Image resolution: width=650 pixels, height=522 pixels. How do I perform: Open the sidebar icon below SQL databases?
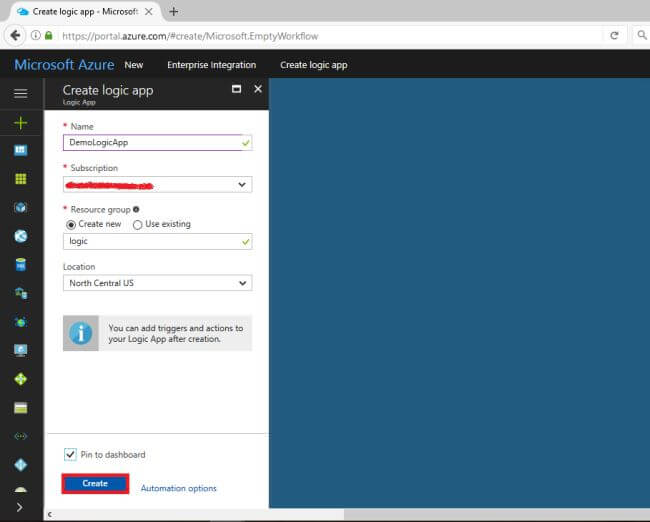point(20,293)
